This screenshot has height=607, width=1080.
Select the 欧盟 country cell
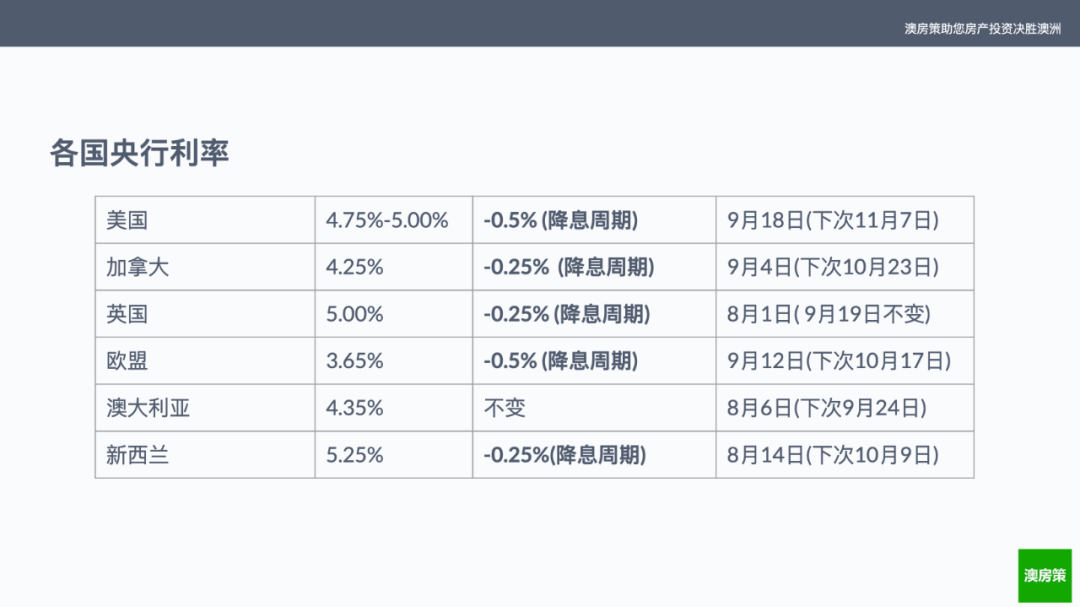click(x=205, y=360)
